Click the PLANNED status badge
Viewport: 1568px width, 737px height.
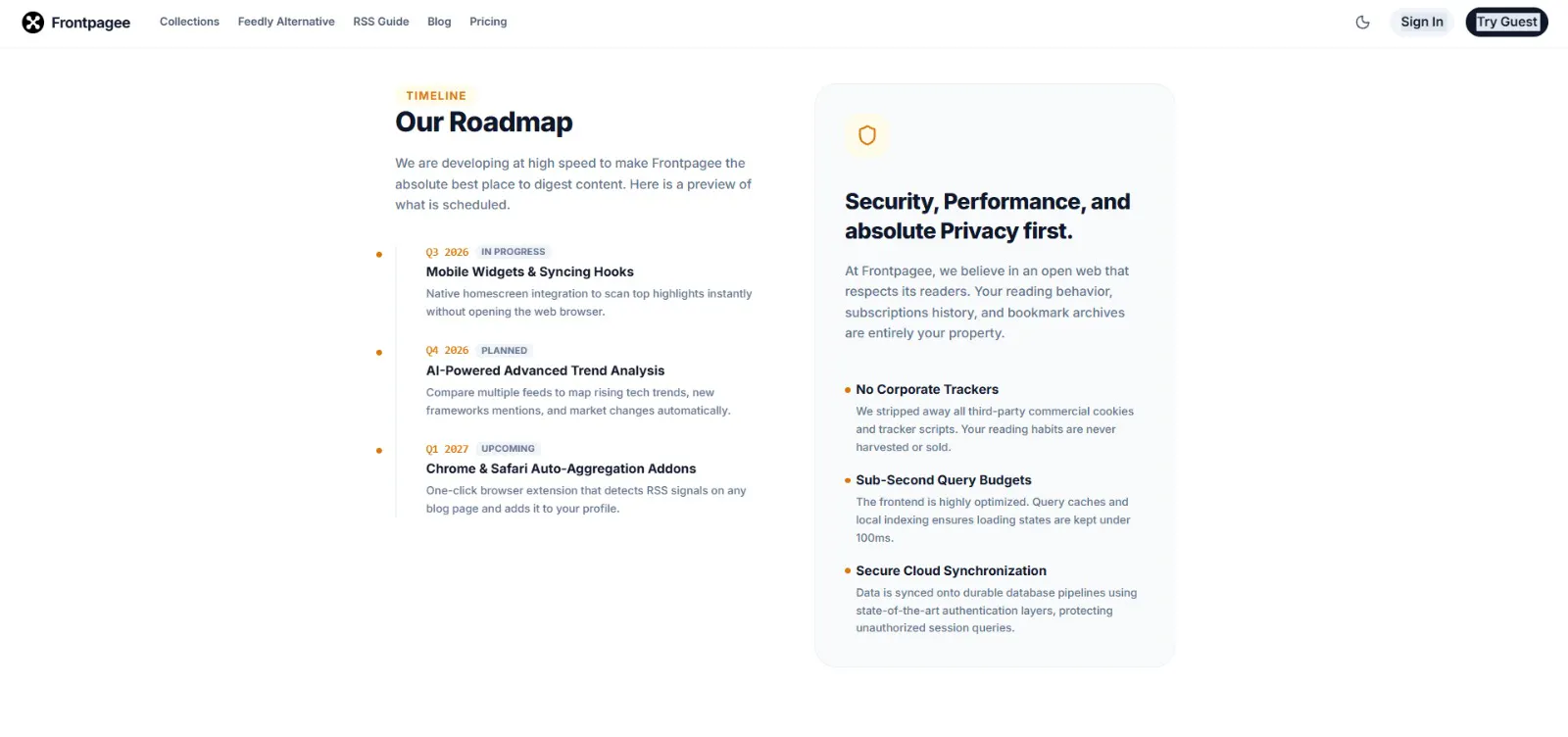(x=504, y=350)
